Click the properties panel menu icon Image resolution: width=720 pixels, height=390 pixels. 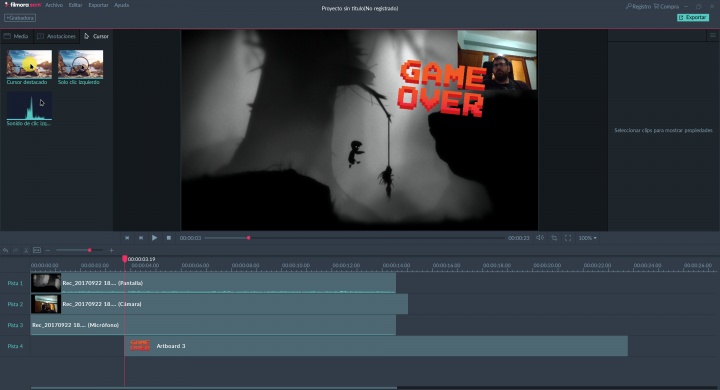coord(713,35)
